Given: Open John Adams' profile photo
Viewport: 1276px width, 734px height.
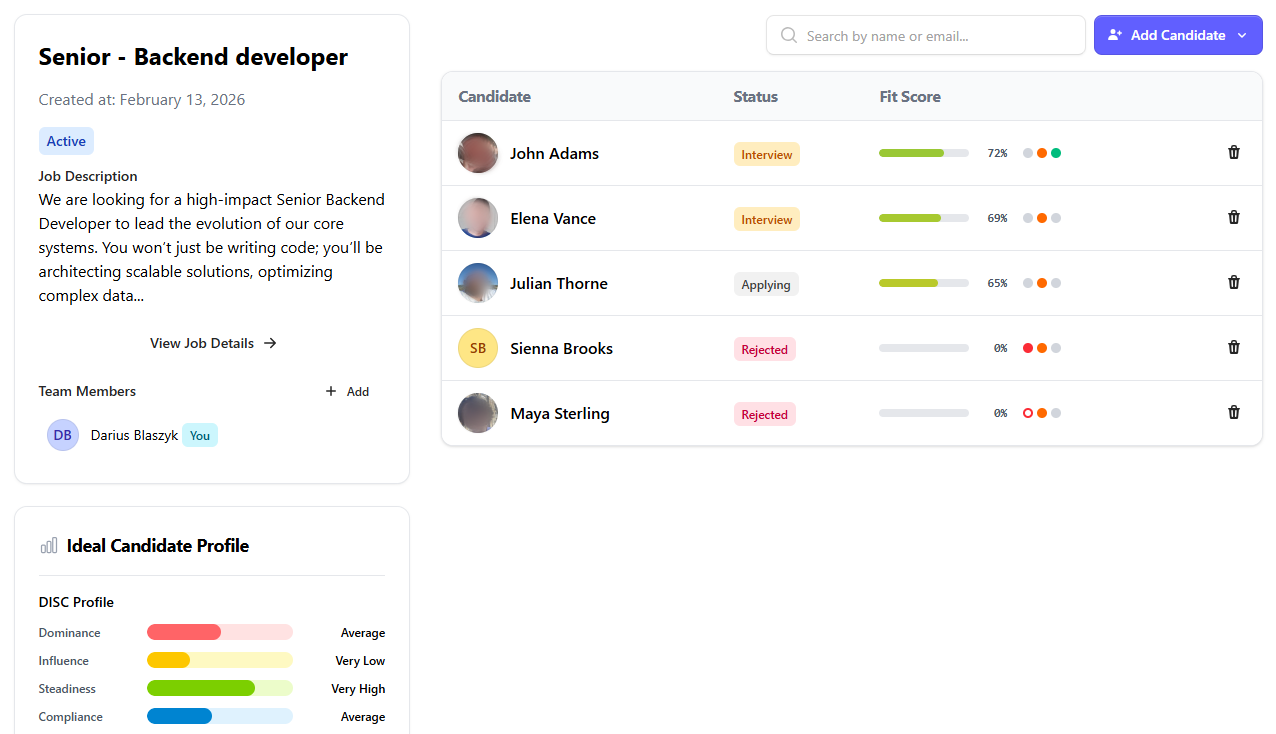Looking at the screenshot, I should tap(478, 153).
